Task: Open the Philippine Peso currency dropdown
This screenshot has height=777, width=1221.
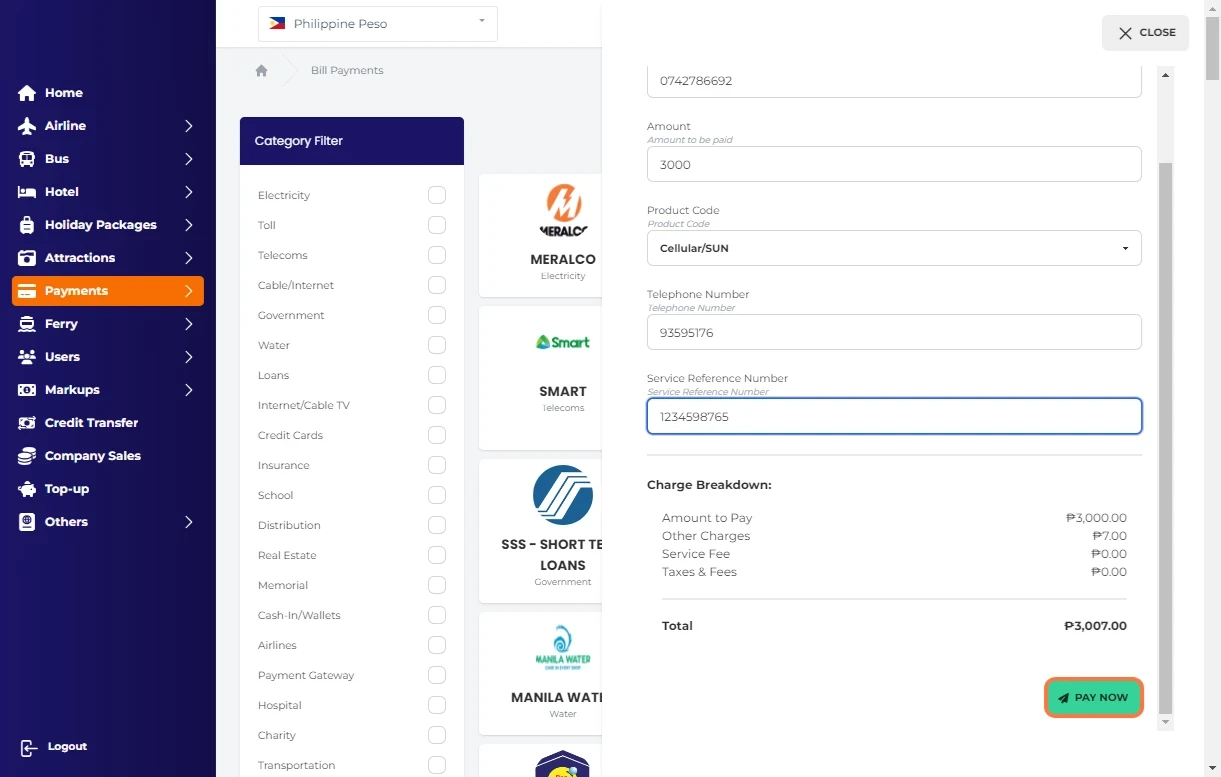Action: [378, 24]
